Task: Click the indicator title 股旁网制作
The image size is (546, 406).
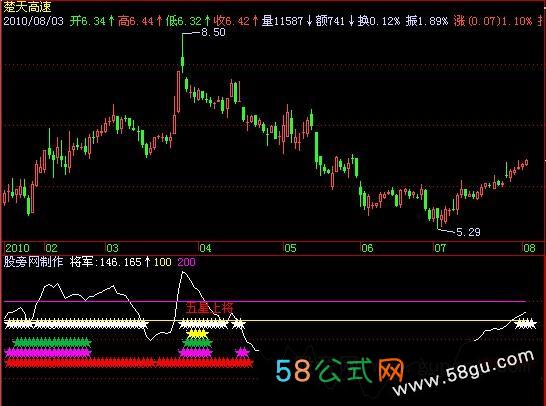Action: click(x=33, y=262)
